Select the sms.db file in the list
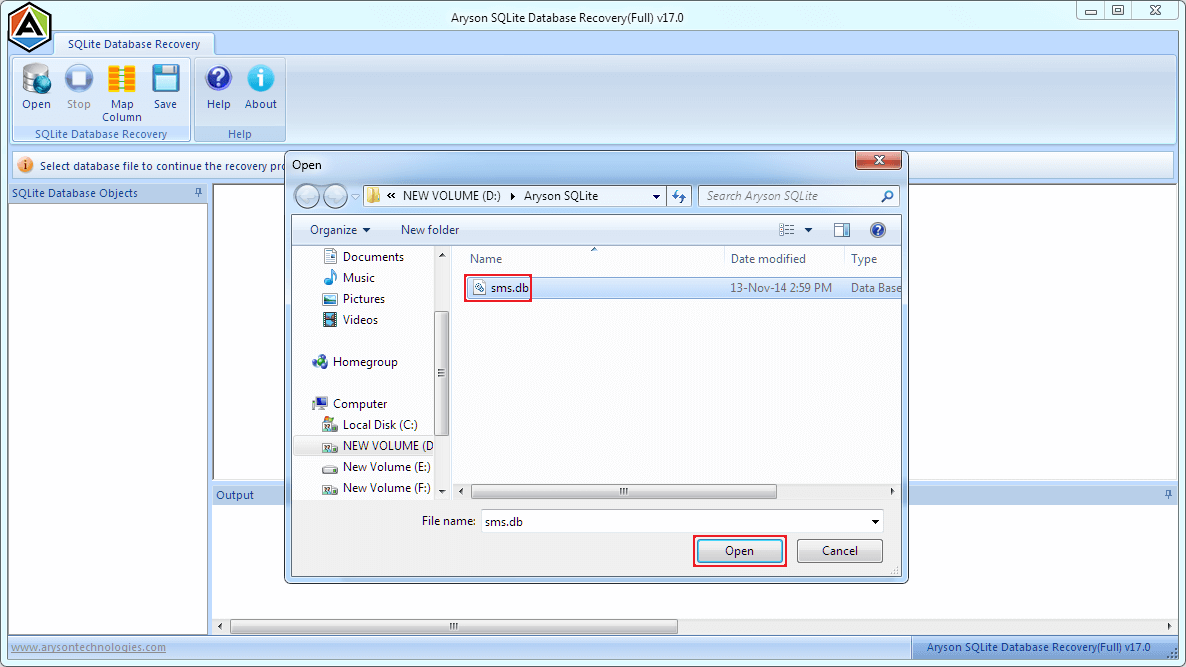This screenshot has height=667, width=1186. pos(498,287)
